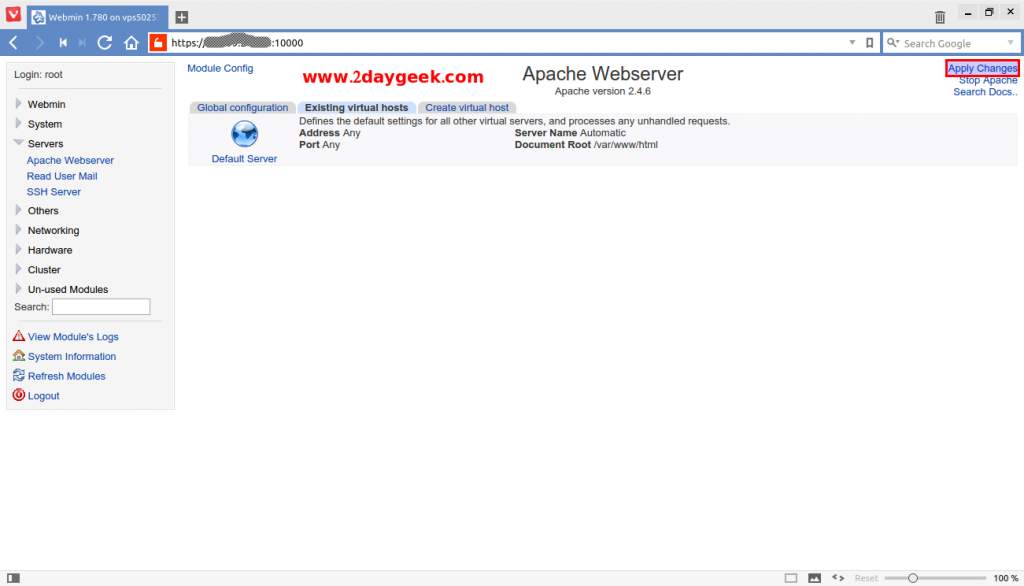Expand the Hardware category
1024x586 pixels.
point(18,250)
